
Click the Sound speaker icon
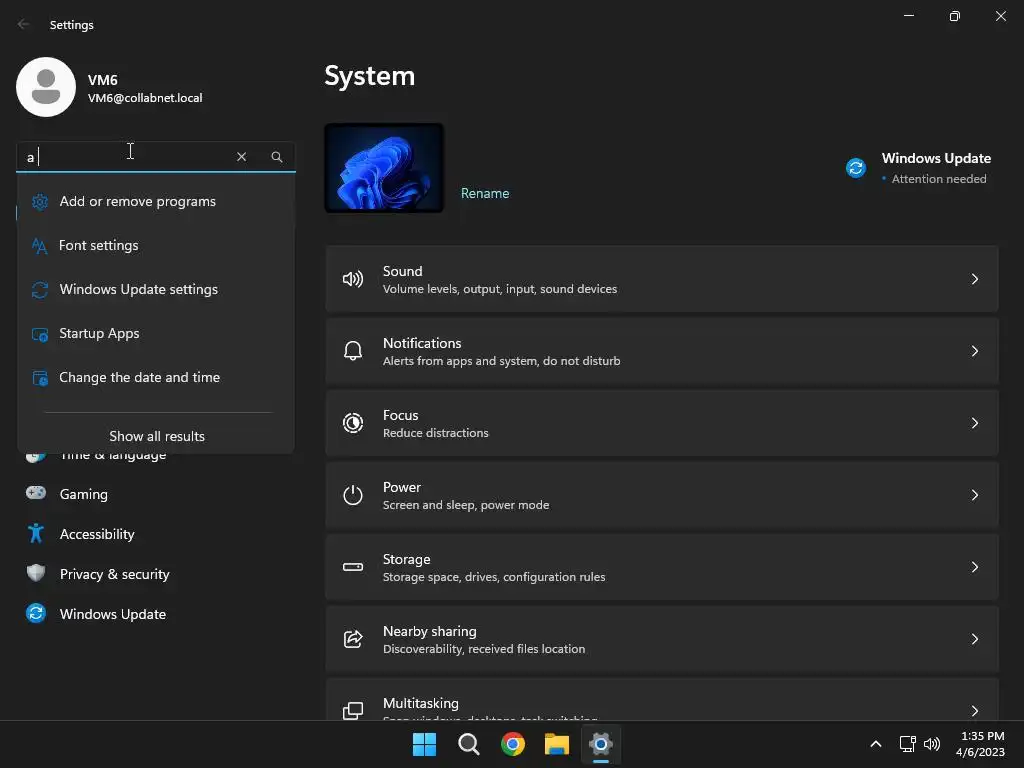click(x=353, y=280)
